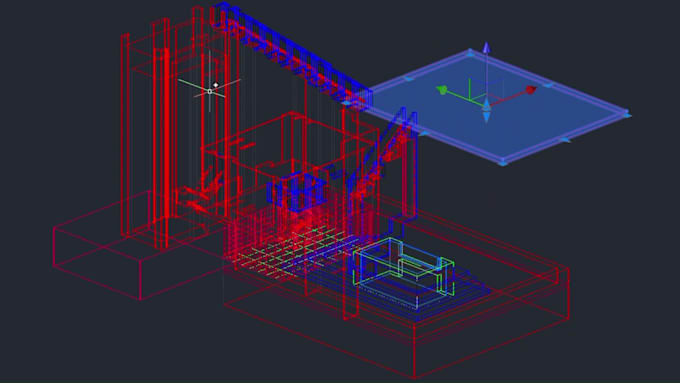
Task: Grab the red X-axis gizmo arrow
Action: point(531,90)
